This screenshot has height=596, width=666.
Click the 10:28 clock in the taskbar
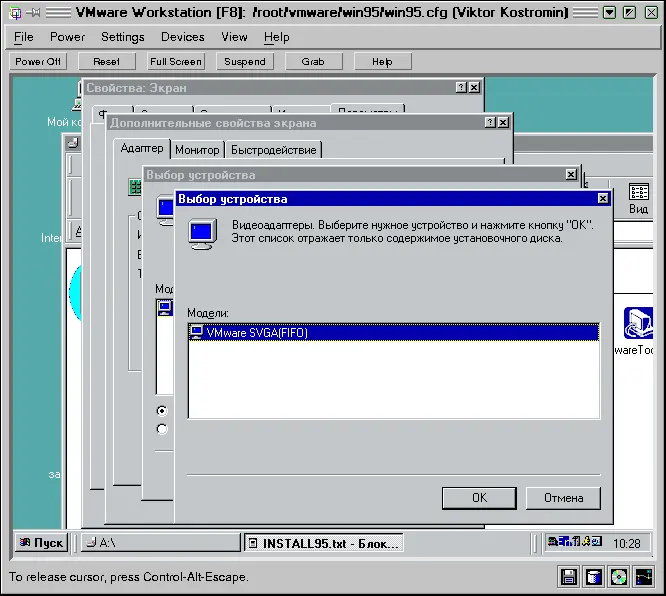click(x=626, y=543)
